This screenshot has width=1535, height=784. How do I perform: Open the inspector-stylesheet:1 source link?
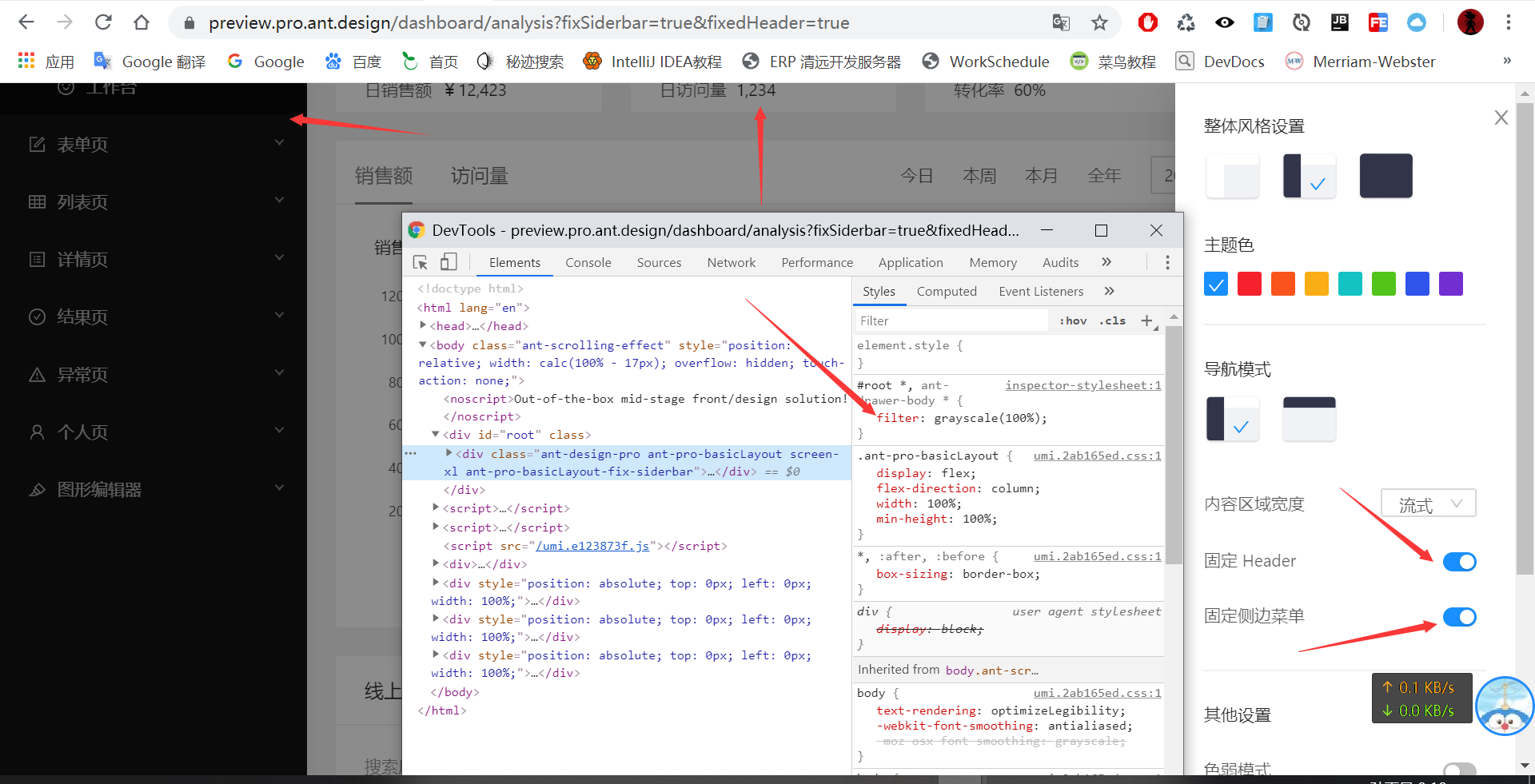[x=1083, y=385]
